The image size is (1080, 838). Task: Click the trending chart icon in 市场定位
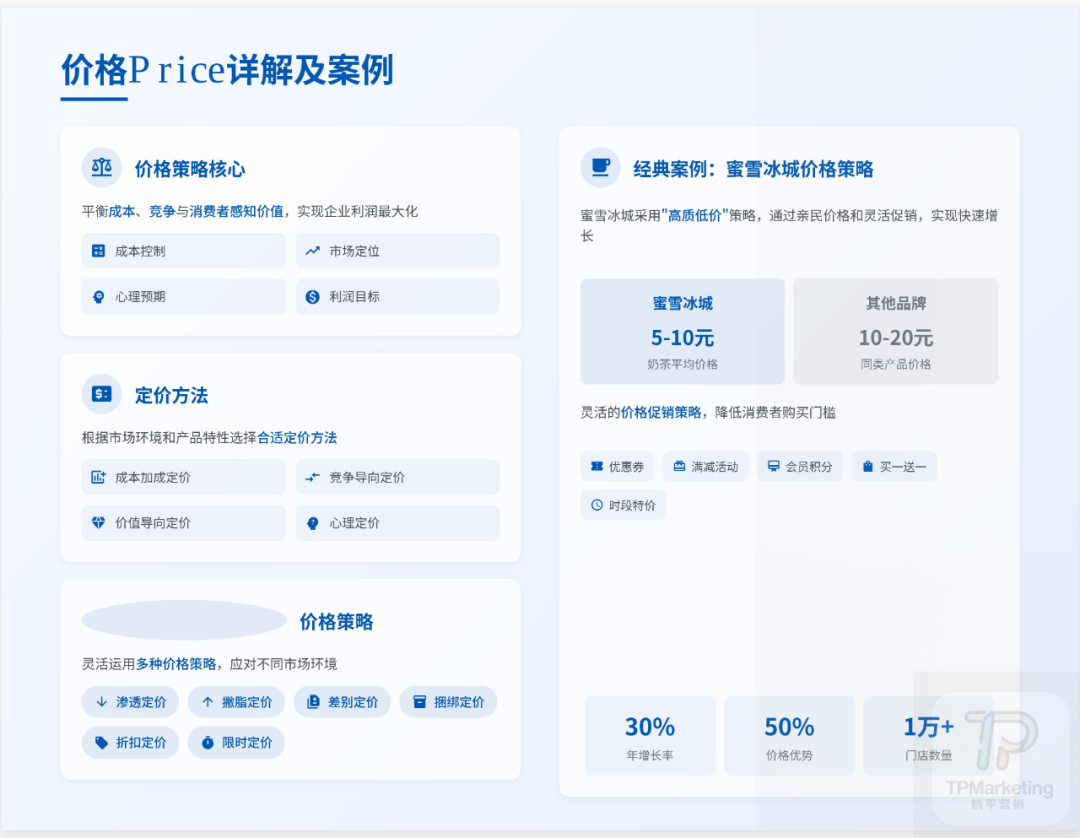click(x=313, y=251)
